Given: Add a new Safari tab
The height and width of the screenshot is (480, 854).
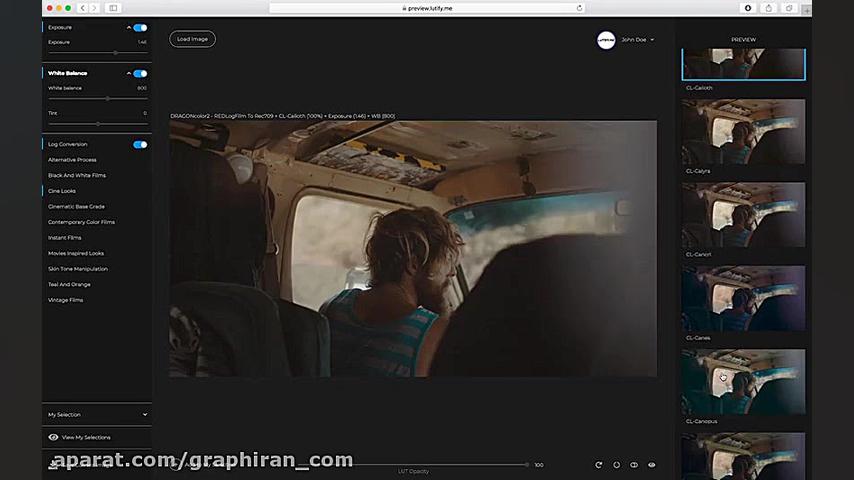Looking at the screenshot, I should [x=807, y=10].
